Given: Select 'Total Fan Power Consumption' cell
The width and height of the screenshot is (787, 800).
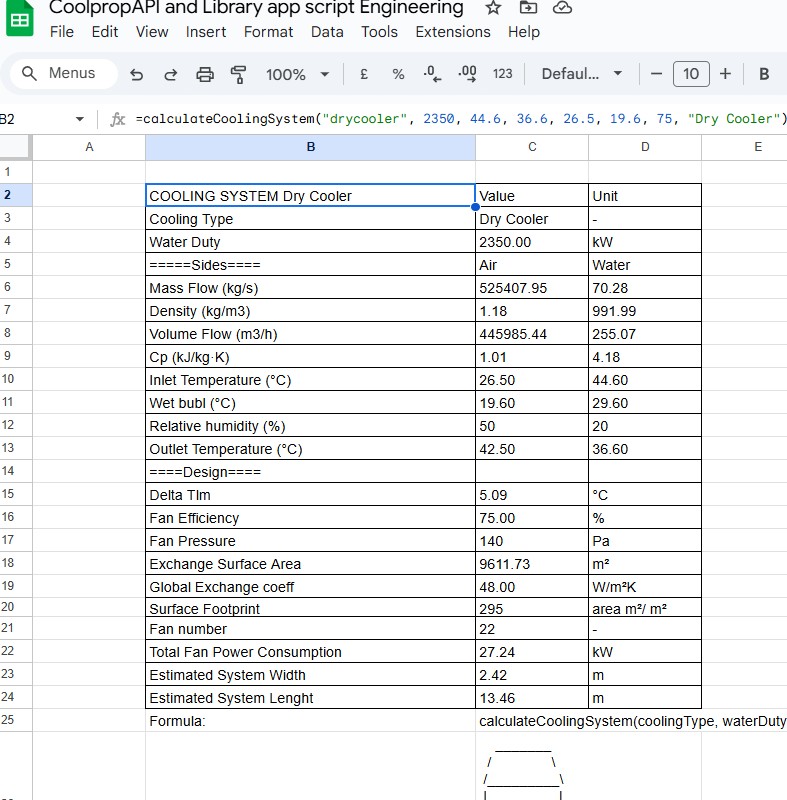Looking at the screenshot, I should pos(310,652).
